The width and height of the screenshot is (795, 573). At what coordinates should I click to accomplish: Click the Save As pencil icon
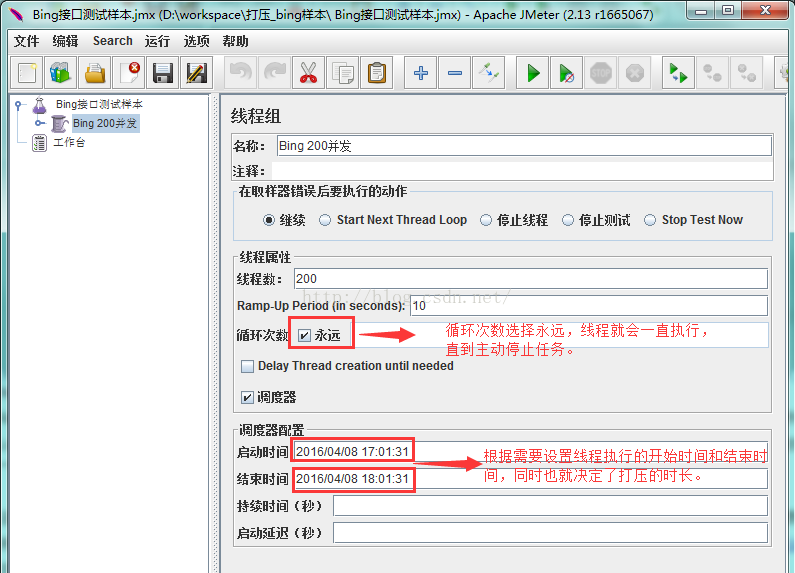tap(197, 73)
